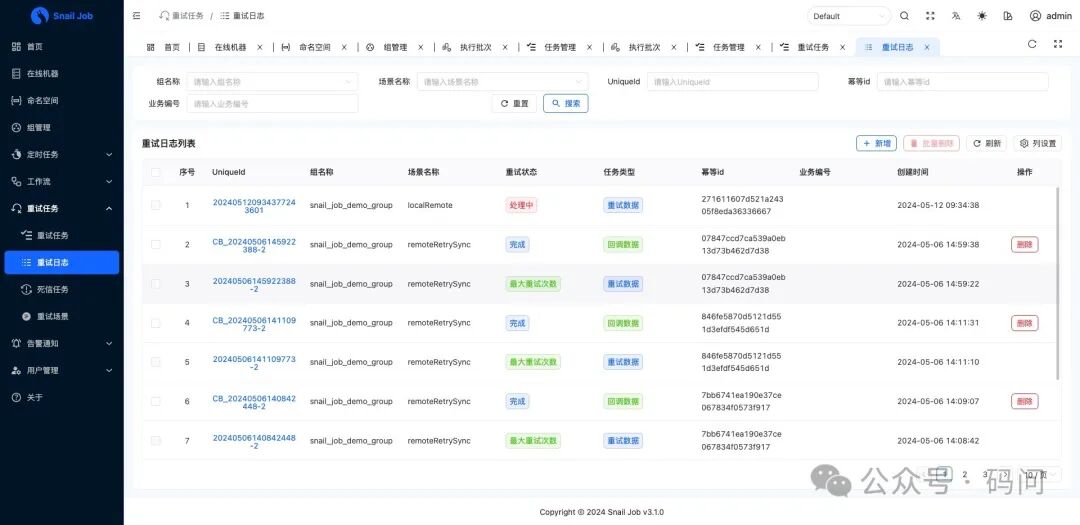Screen dimensions: 1080x525
Task: Open the 组名称 select dropdown
Action: click(272, 81)
